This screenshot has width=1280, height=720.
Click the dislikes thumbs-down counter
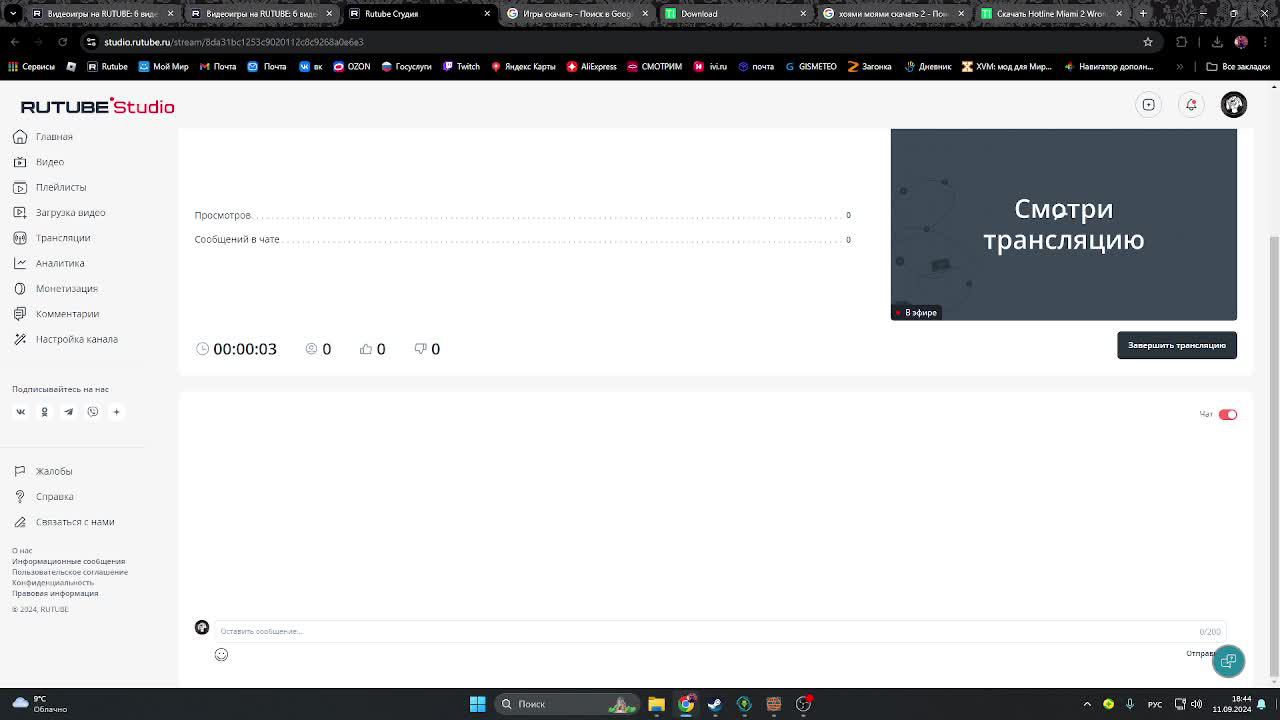(x=427, y=349)
